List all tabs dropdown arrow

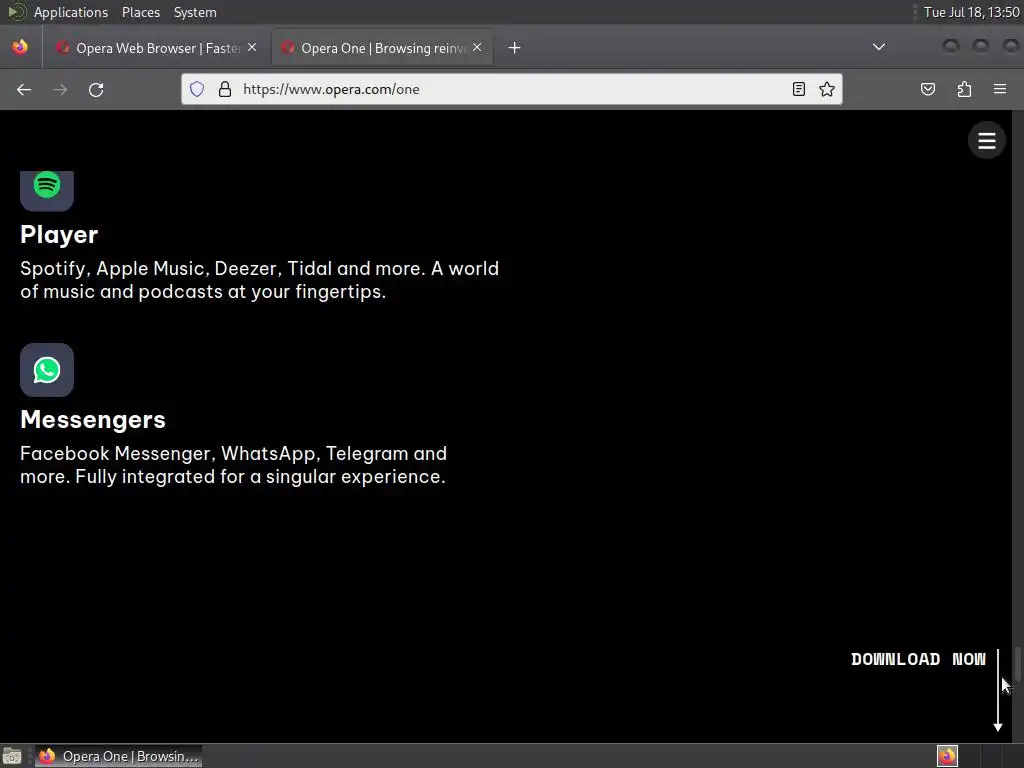coord(879,47)
